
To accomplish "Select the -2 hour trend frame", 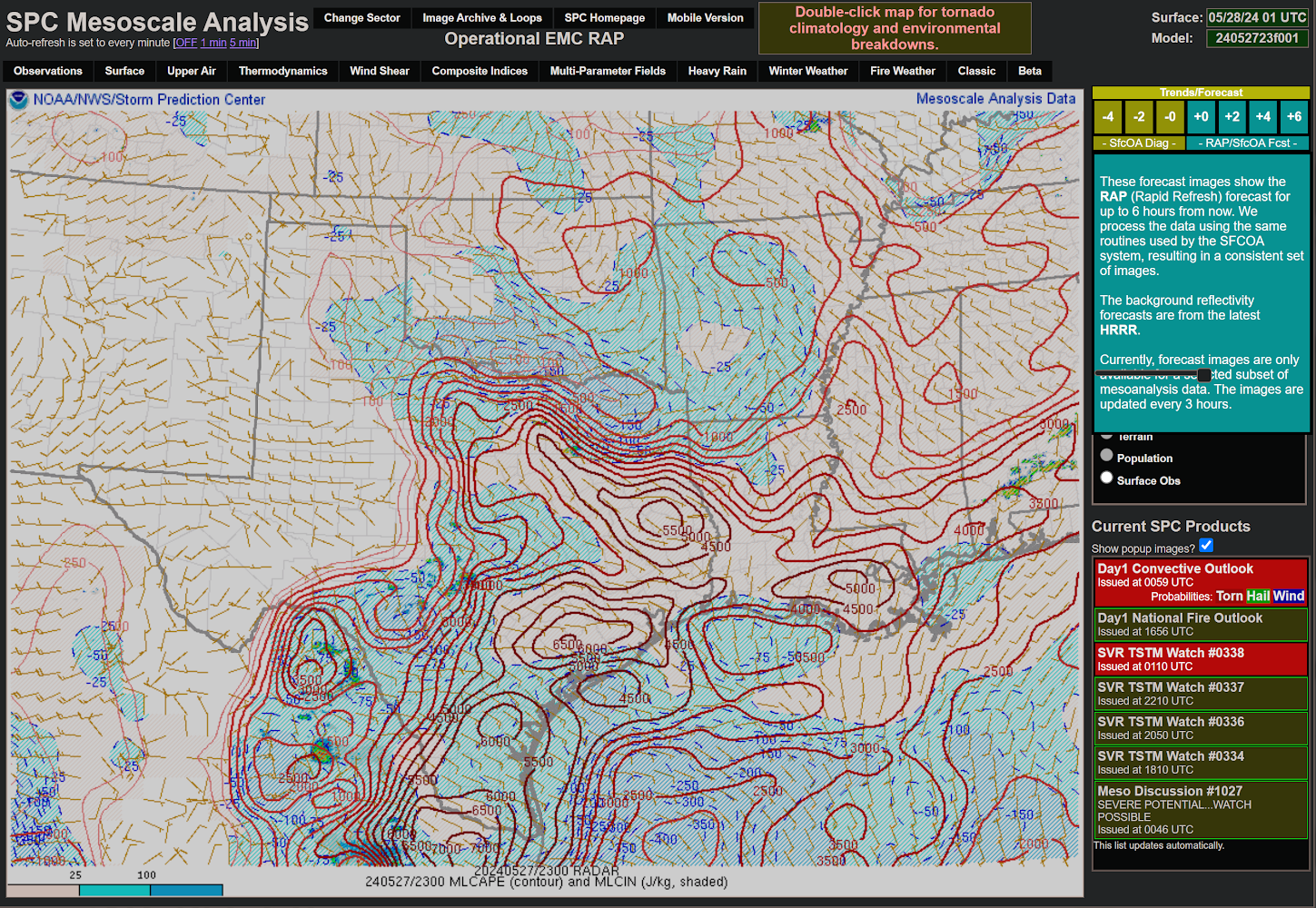I will [1138, 117].
